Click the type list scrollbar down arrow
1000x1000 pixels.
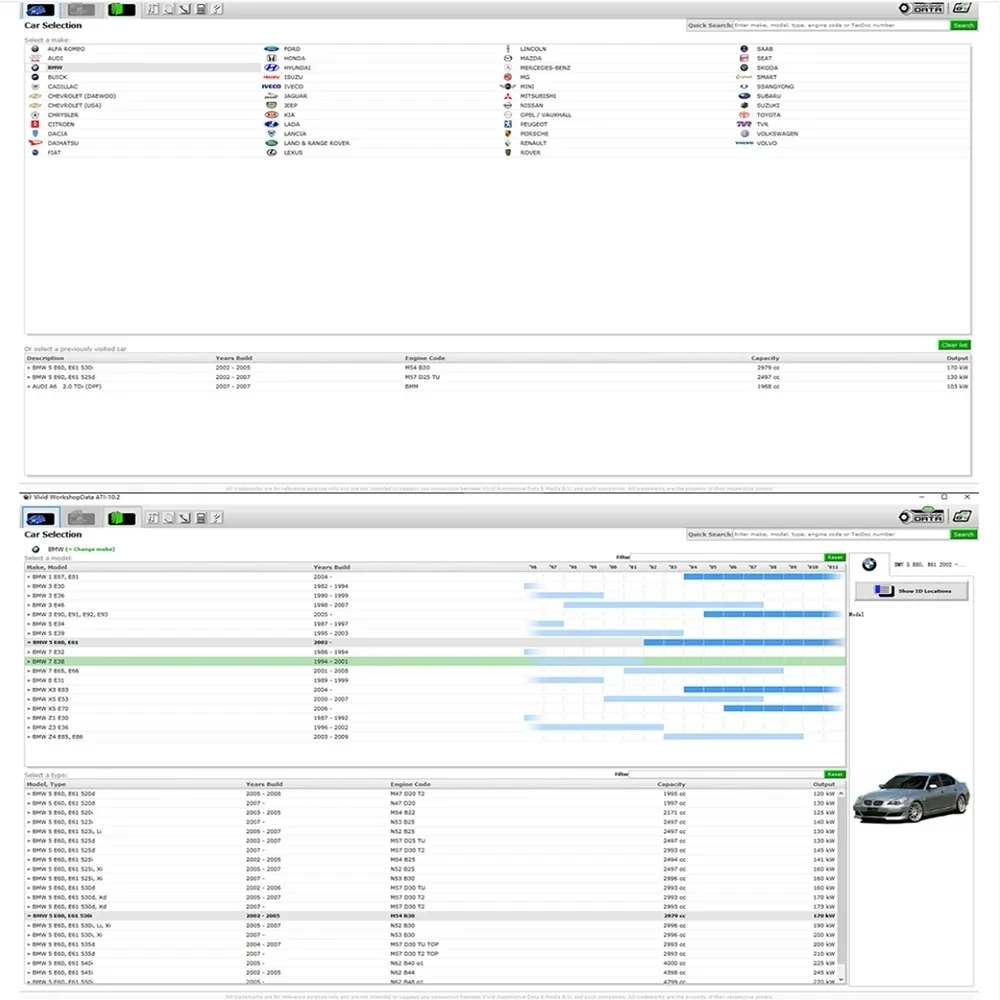point(841,979)
